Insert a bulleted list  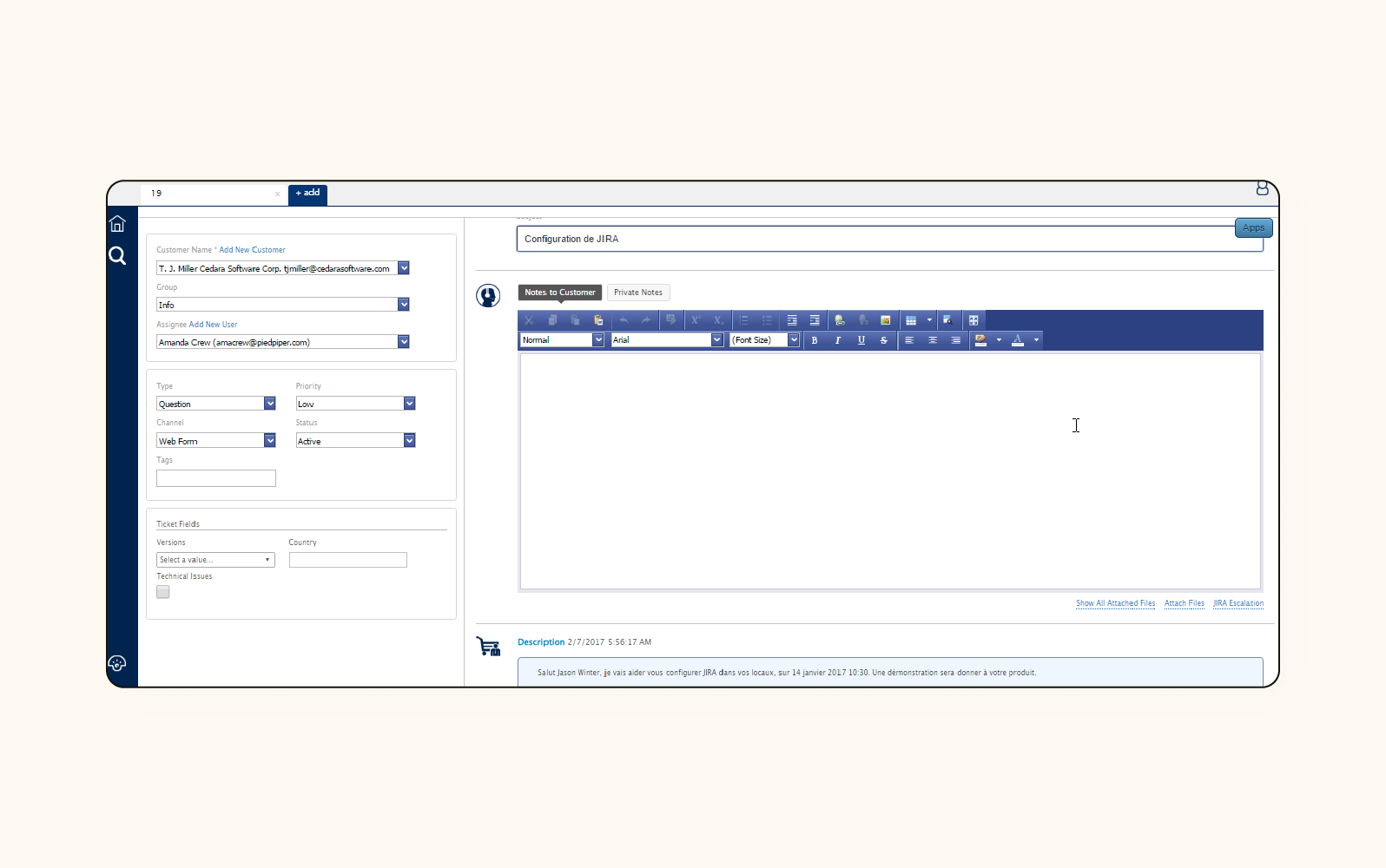pyautogui.click(x=767, y=320)
